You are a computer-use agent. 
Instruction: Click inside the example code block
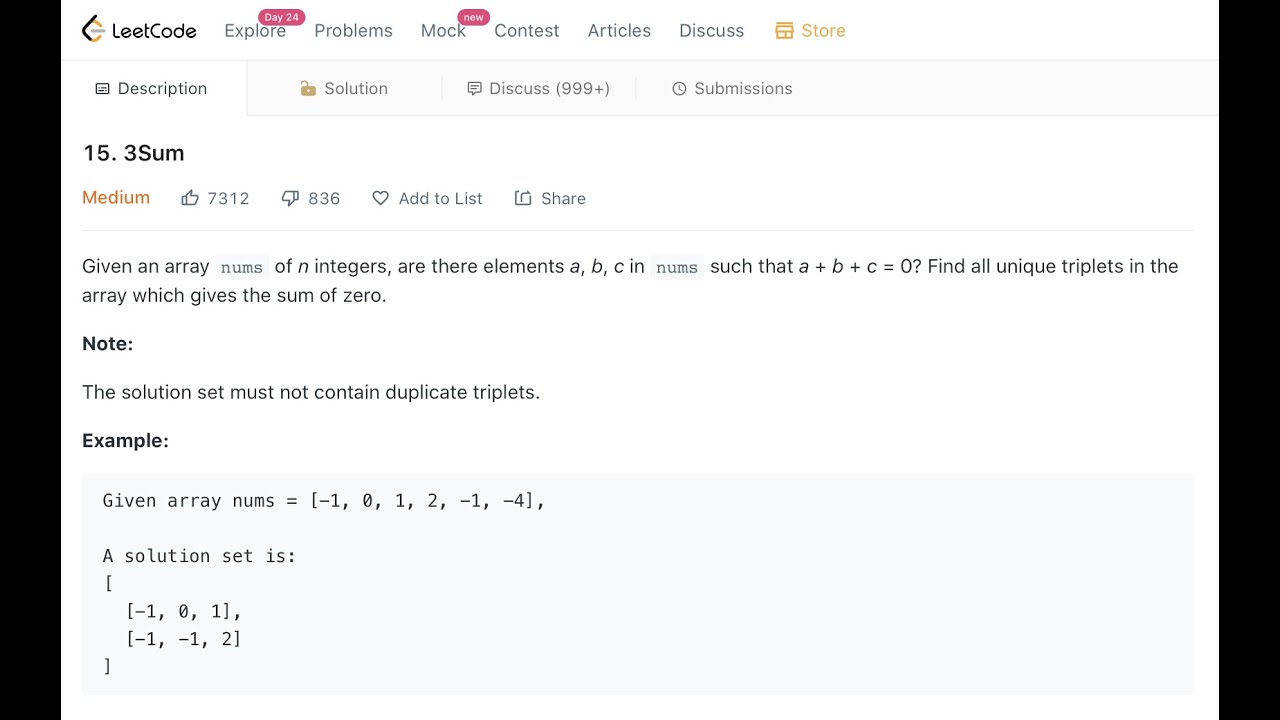[x=637, y=584]
